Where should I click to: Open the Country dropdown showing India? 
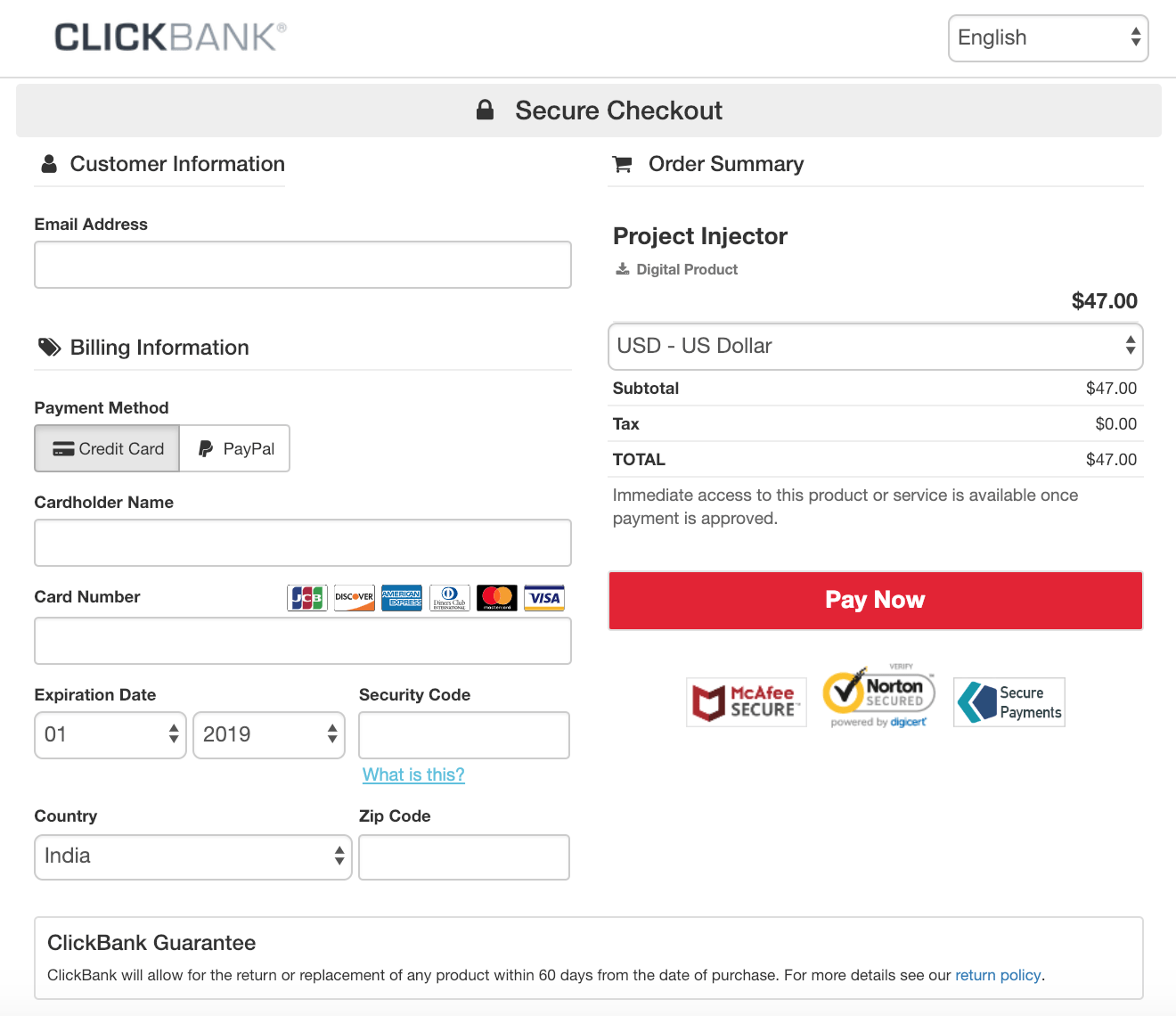click(x=193, y=857)
